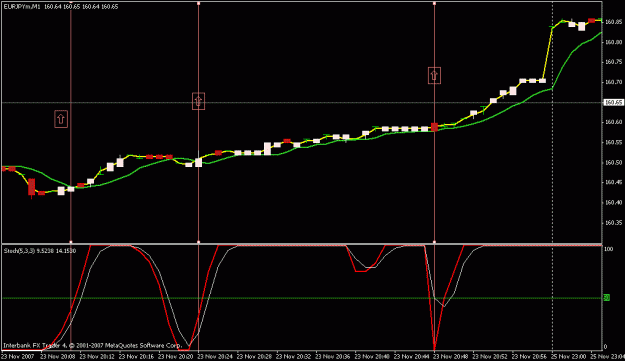
Task: Click the 160.85 price scale label
Action: (x=613, y=22)
